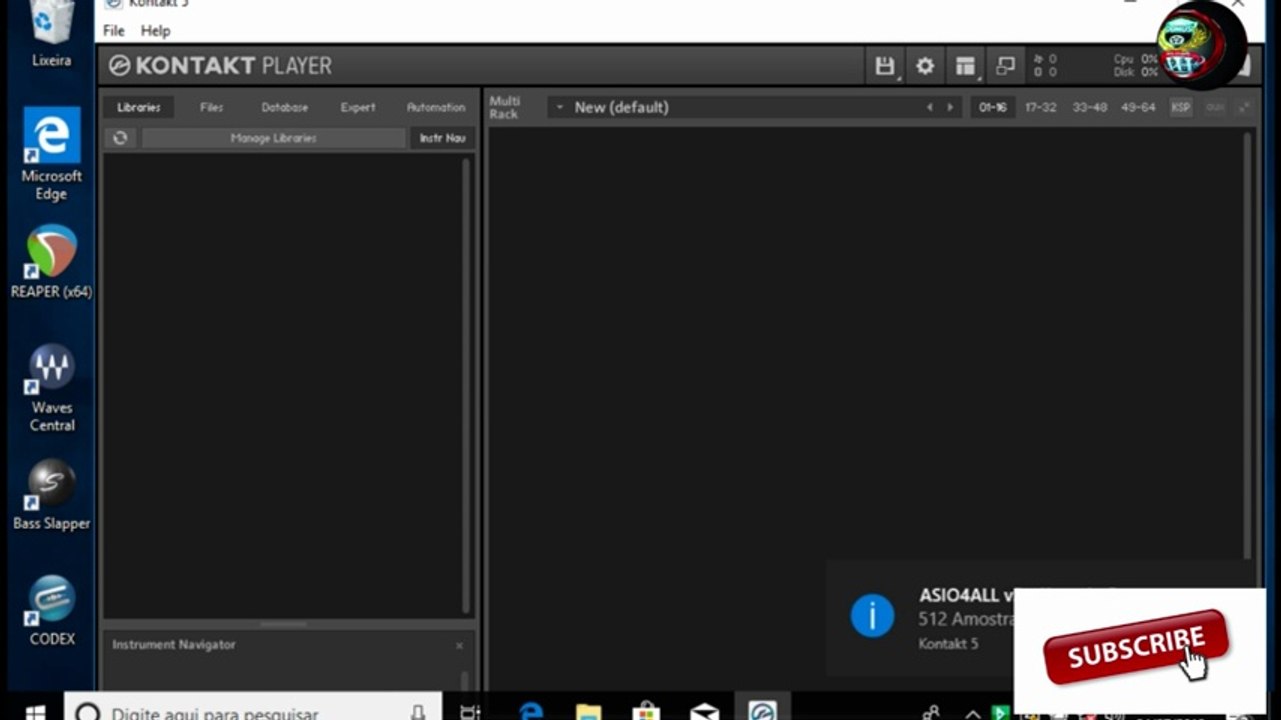This screenshot has height=720, width=1281.
Task: Switch to the Libraries tab
Action: click(138, 107)
